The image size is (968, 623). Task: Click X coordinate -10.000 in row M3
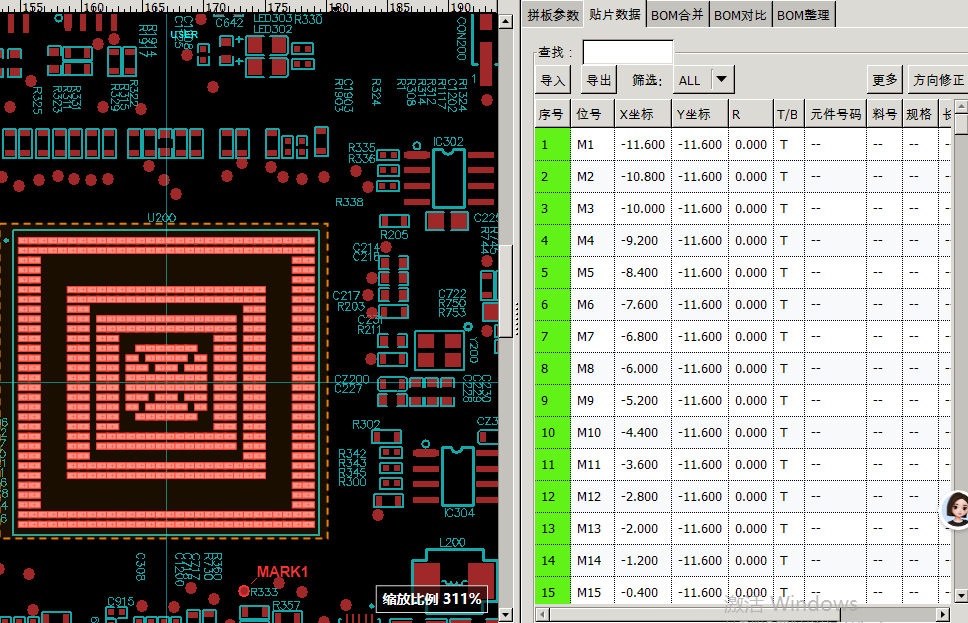click(643, 209)
